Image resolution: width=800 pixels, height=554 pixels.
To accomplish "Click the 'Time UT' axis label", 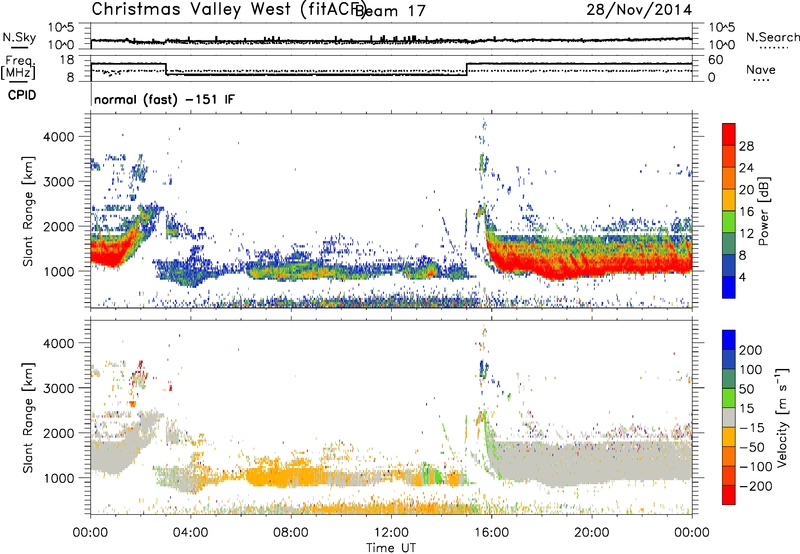I will (391, 547).
